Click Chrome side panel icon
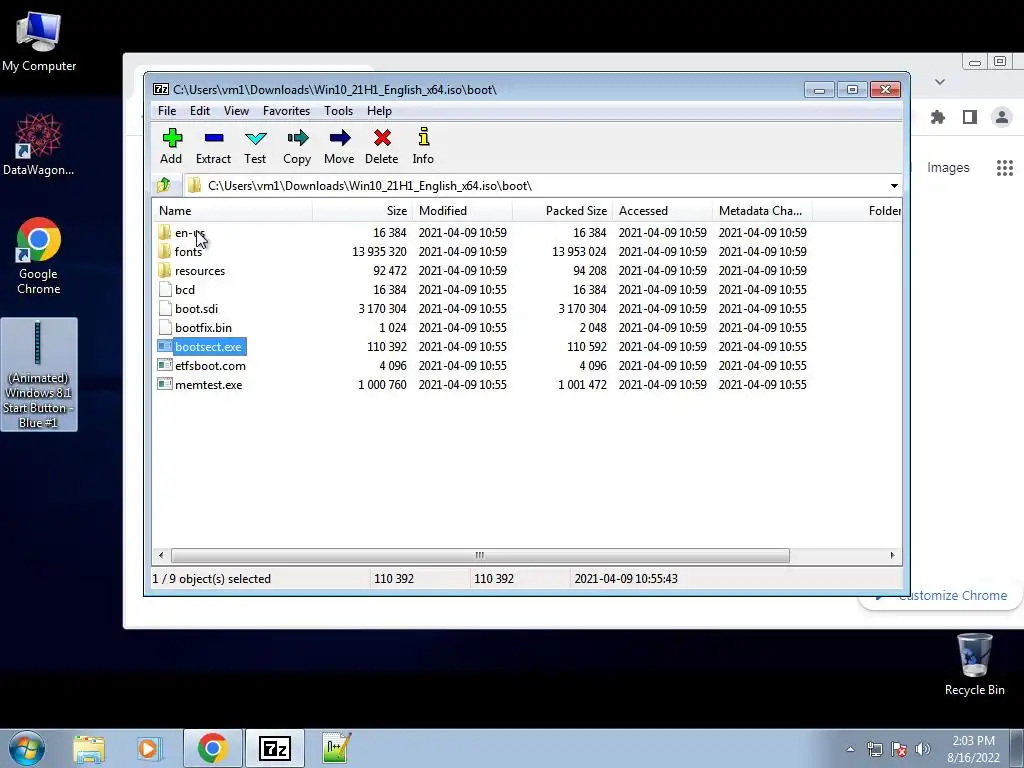This screenshot has height=768, width=1024. (x=970, y=118)
